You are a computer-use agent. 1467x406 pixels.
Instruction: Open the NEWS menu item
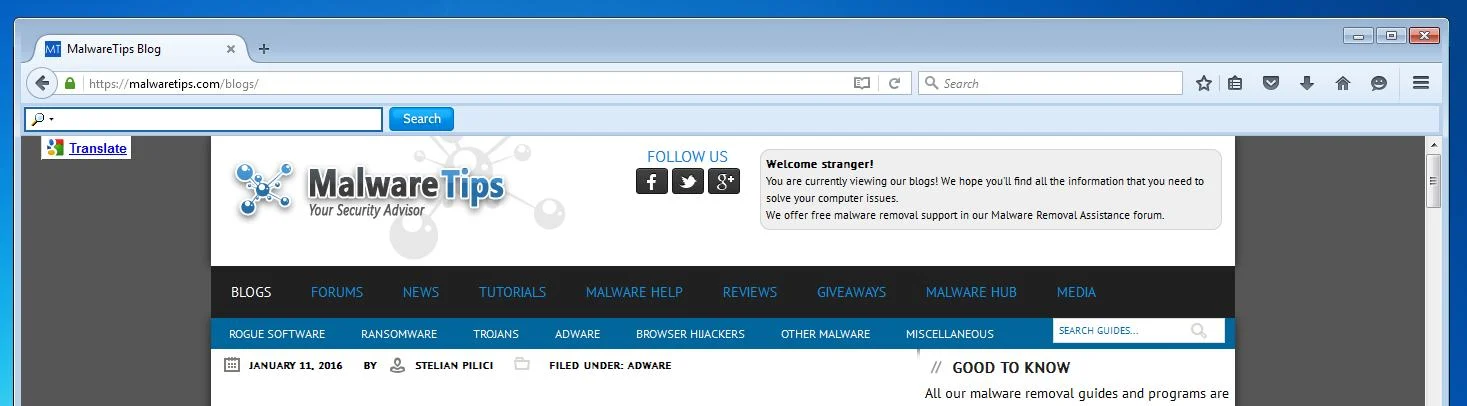[421, 292]
